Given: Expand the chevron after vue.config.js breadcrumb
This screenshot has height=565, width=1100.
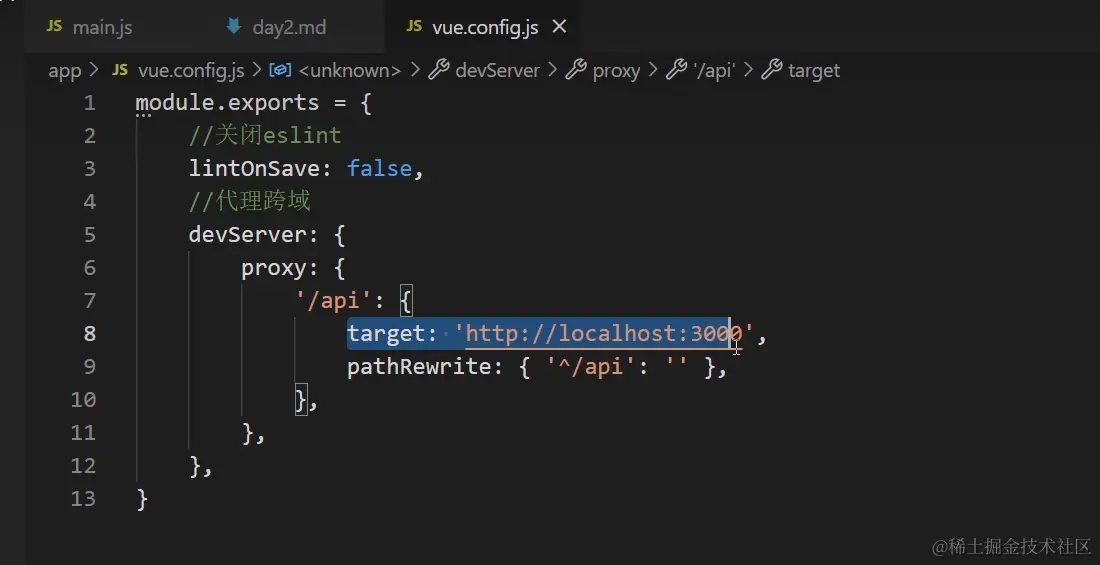Looking at the screenshot, I should (257, 71).
